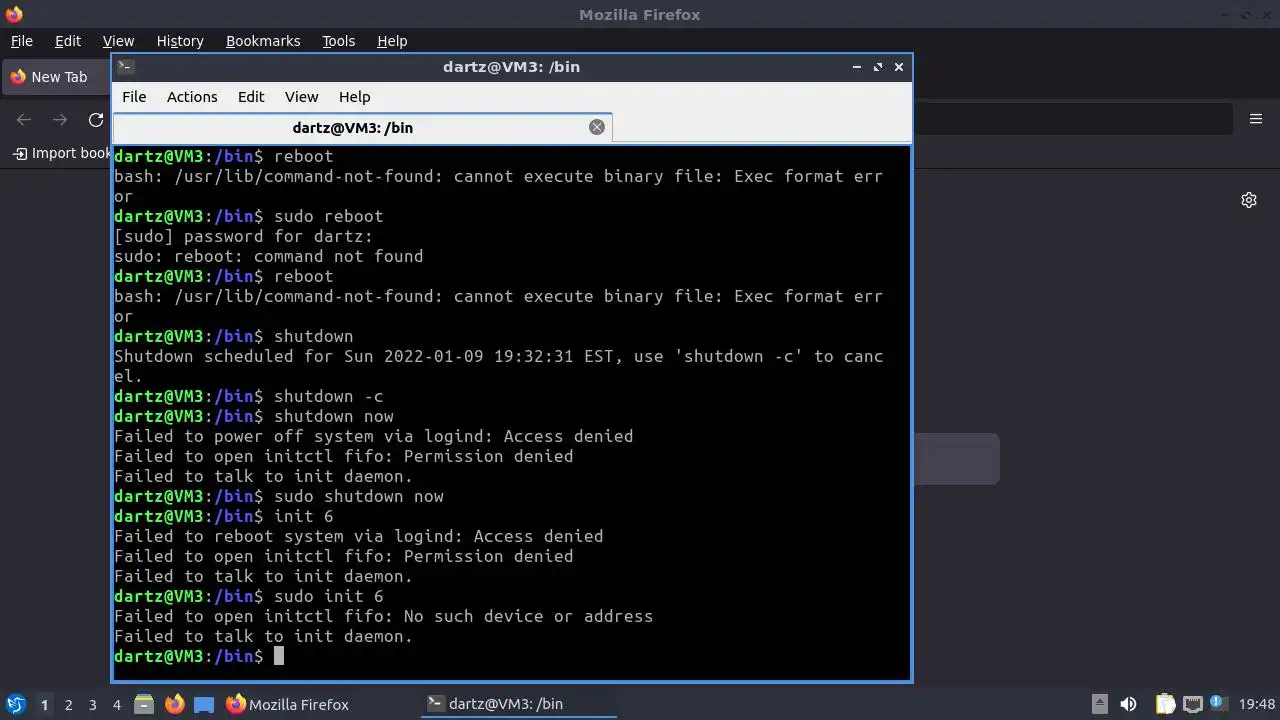Click 'Failed to reboot system via logind' line
This screenshot has width=1280, height=720.
coord(358,536)
